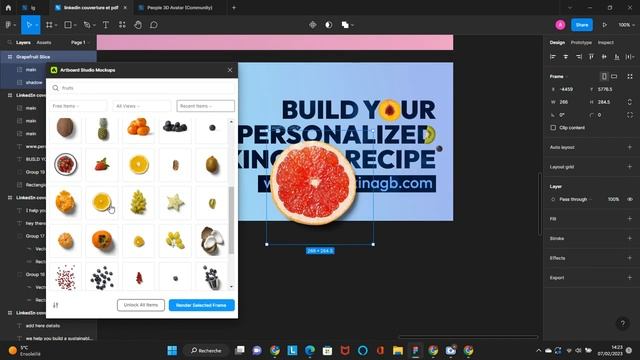Switch to the Prototype tab
Image resolution: width=640 pixels, height=360 pixels.
click(581, 42)
